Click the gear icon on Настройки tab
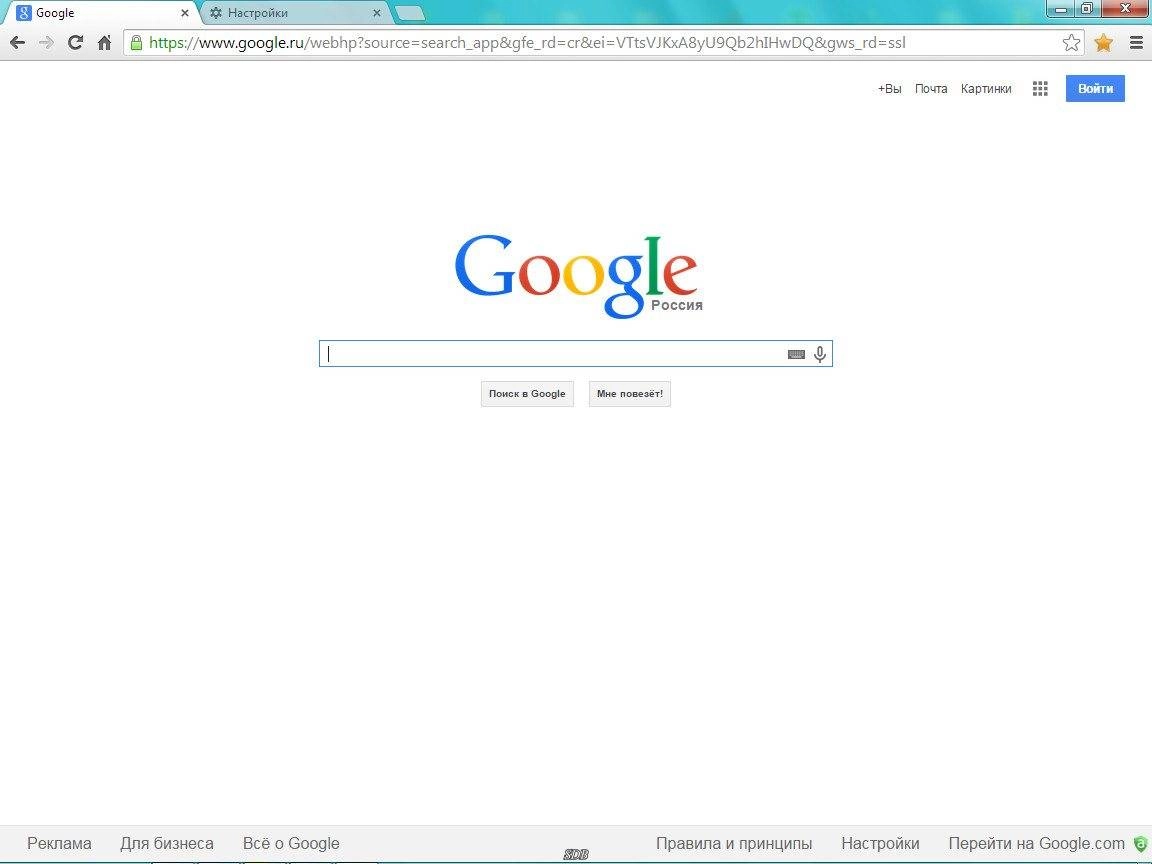Image resolution: width=1152 pixels, height=864 pixels. [x=216, y=12]
